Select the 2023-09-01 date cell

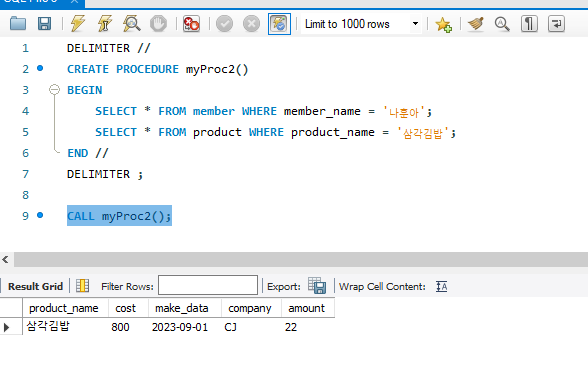pos(185,327)
